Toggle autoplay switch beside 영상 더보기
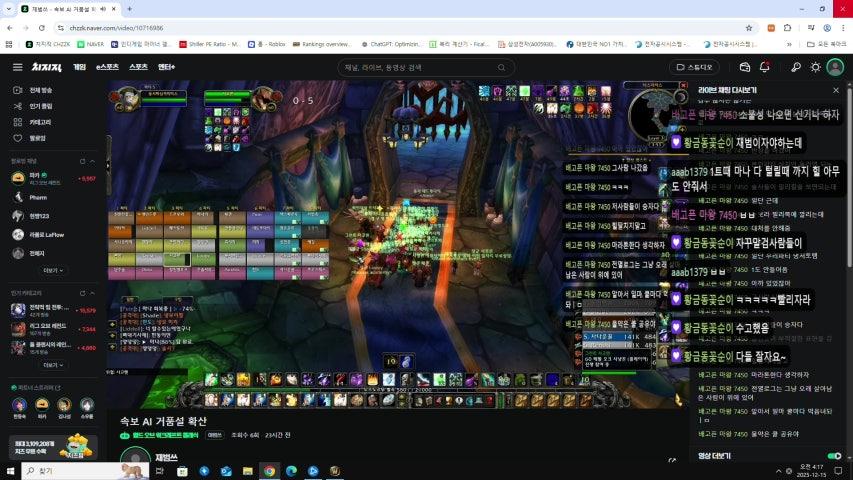The image size is (853, 480). click(834, 456)
